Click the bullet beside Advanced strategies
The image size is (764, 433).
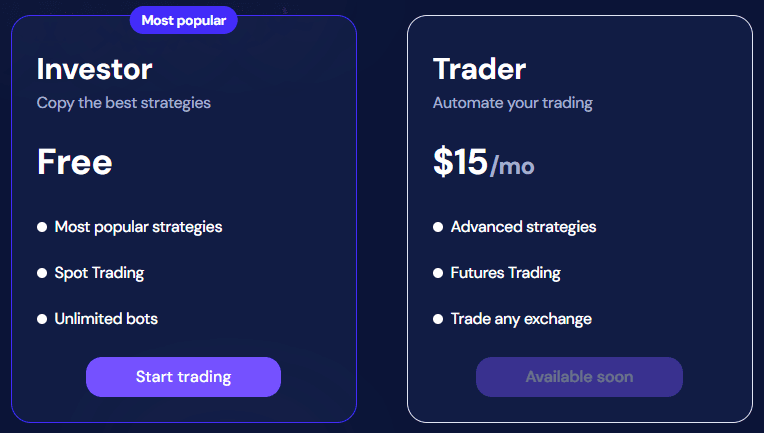pyautogui.click(x=438, y=227)
